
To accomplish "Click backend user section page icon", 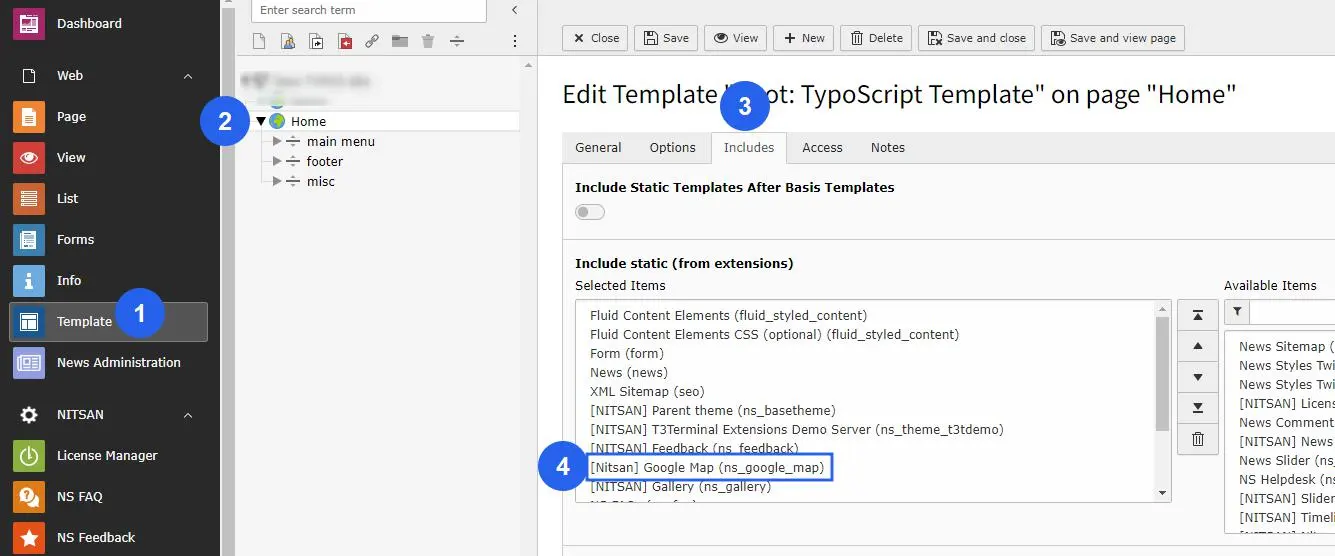I will [288, 42].
